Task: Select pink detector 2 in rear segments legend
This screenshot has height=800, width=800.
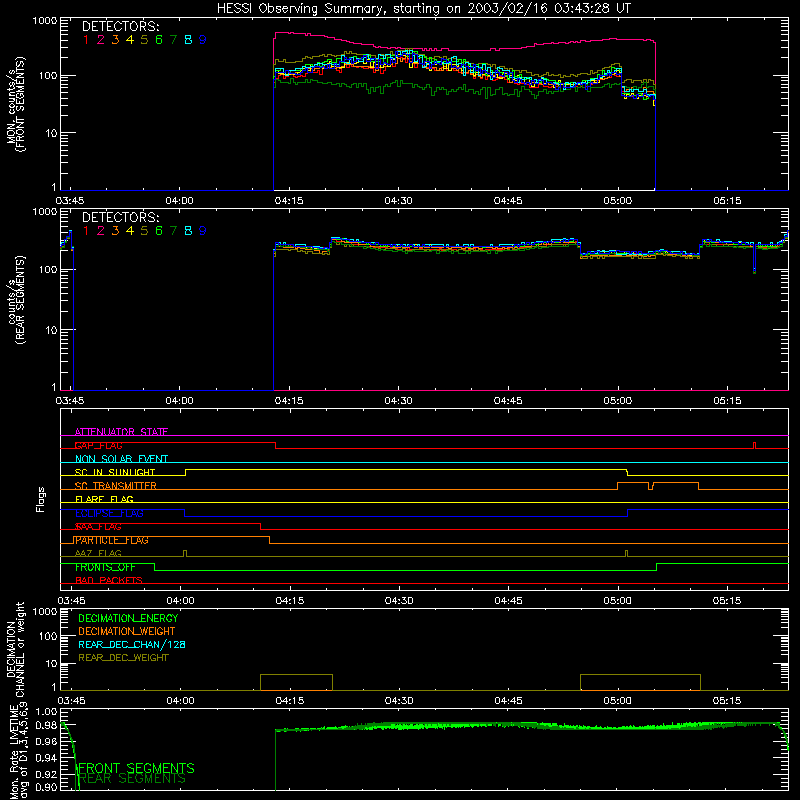Action: click(101, 231)
